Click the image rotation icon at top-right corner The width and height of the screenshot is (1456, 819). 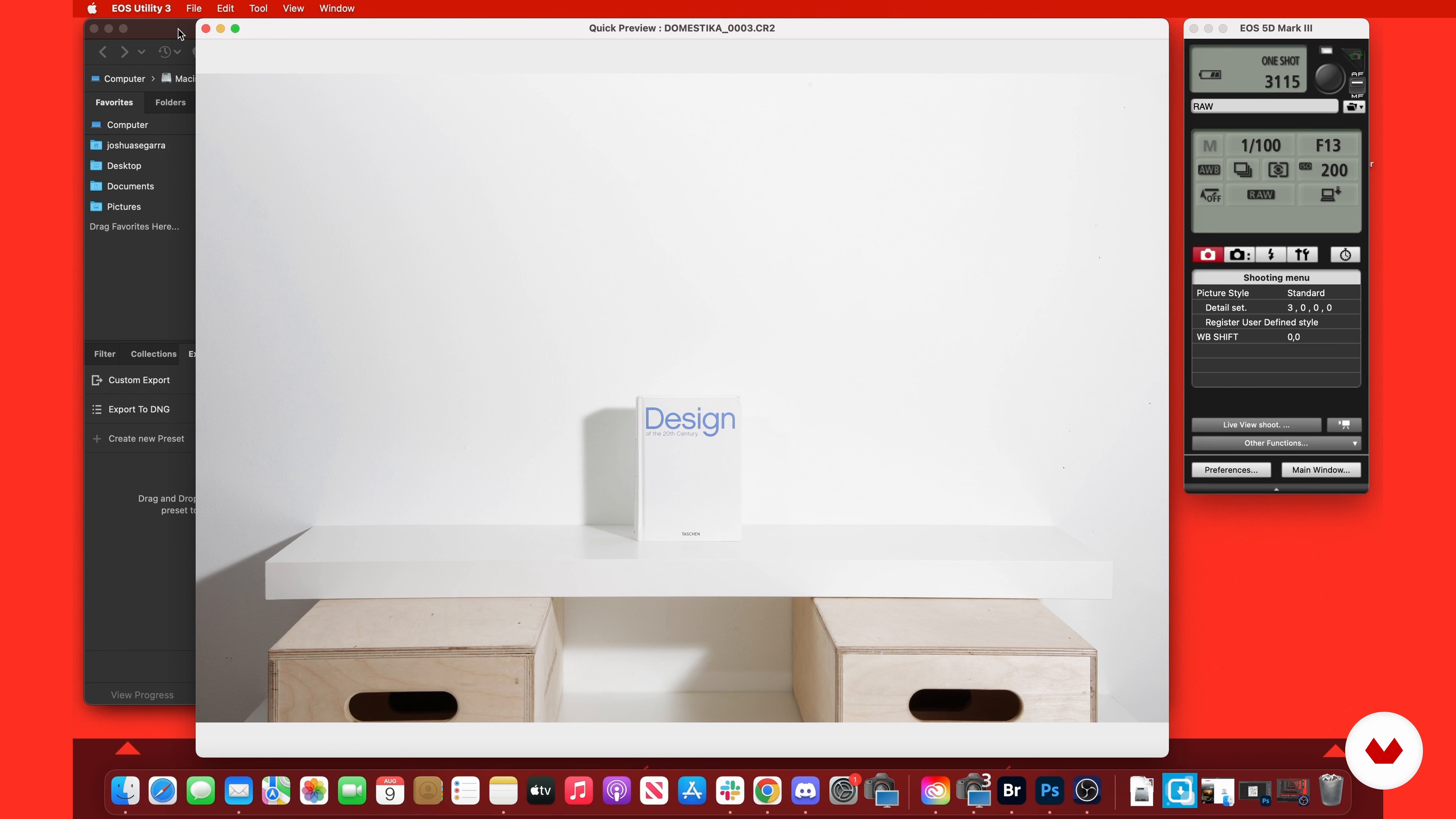point(1355,56)
